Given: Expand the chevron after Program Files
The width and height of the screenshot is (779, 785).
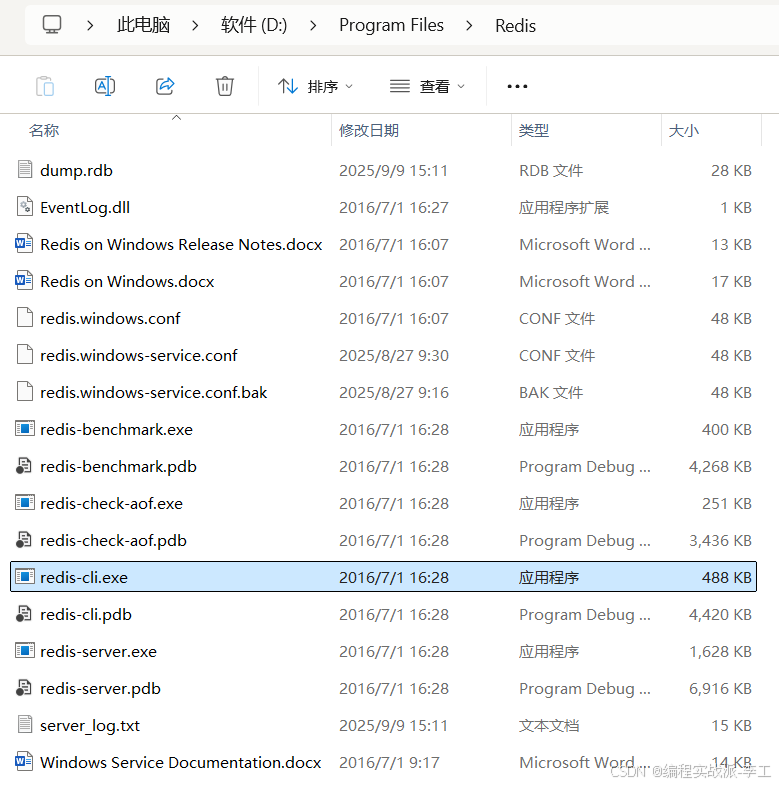Looking at the screenshot, I should click(469, 25).
